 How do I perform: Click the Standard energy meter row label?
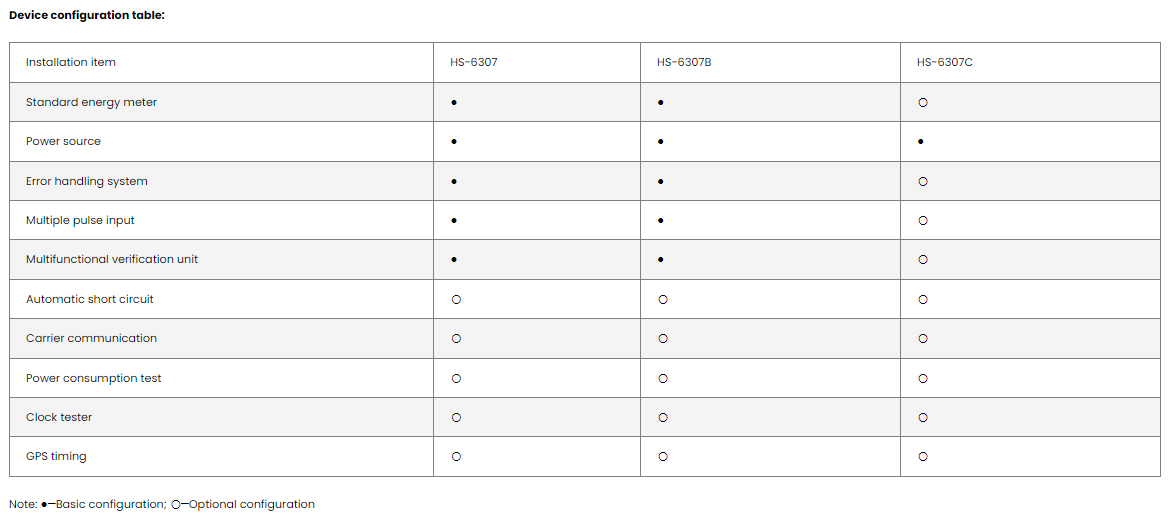click(x=91, y=103)
